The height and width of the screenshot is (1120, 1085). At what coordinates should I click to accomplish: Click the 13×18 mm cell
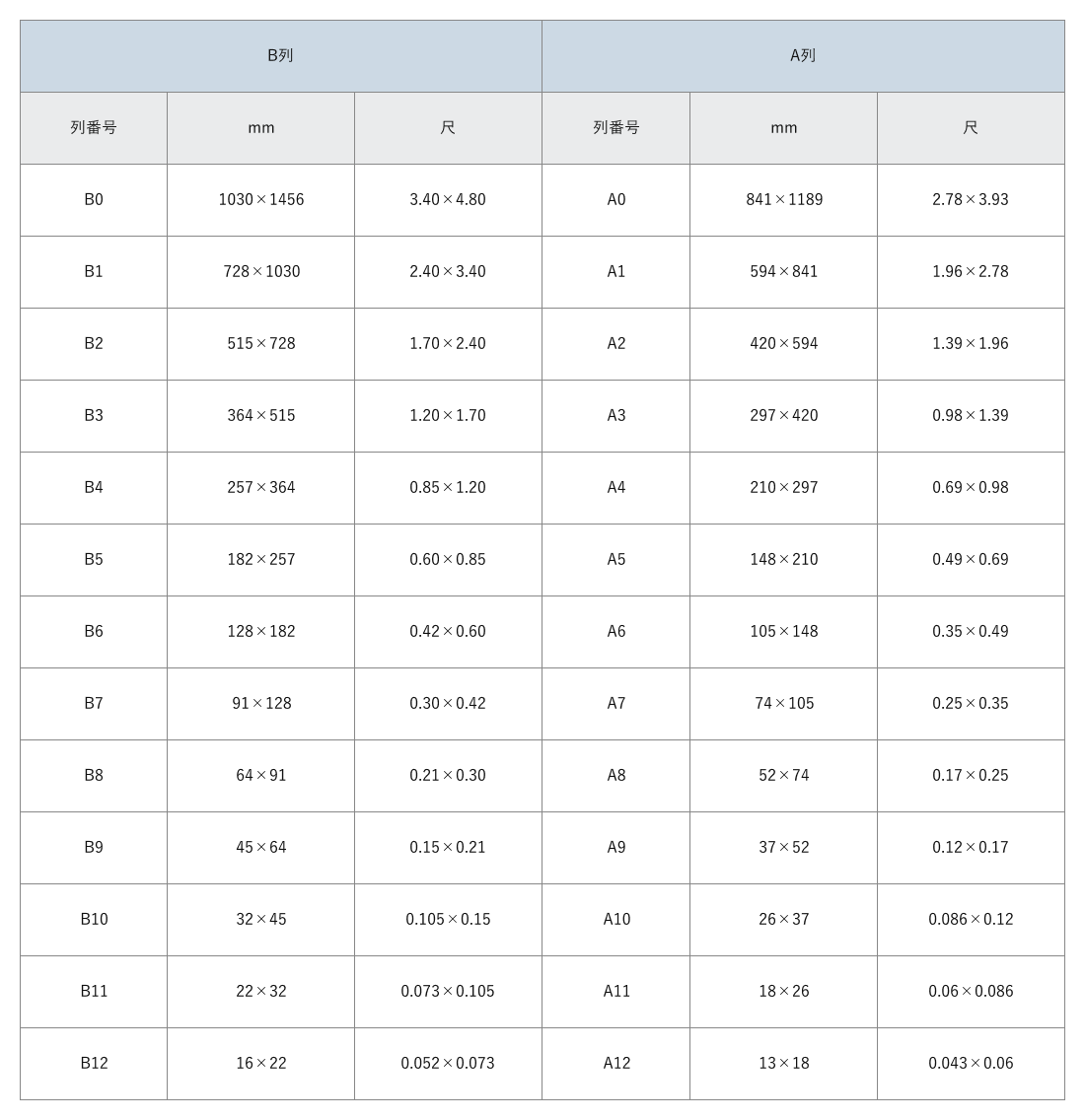pyautogui.click(x=783, y=1064)
